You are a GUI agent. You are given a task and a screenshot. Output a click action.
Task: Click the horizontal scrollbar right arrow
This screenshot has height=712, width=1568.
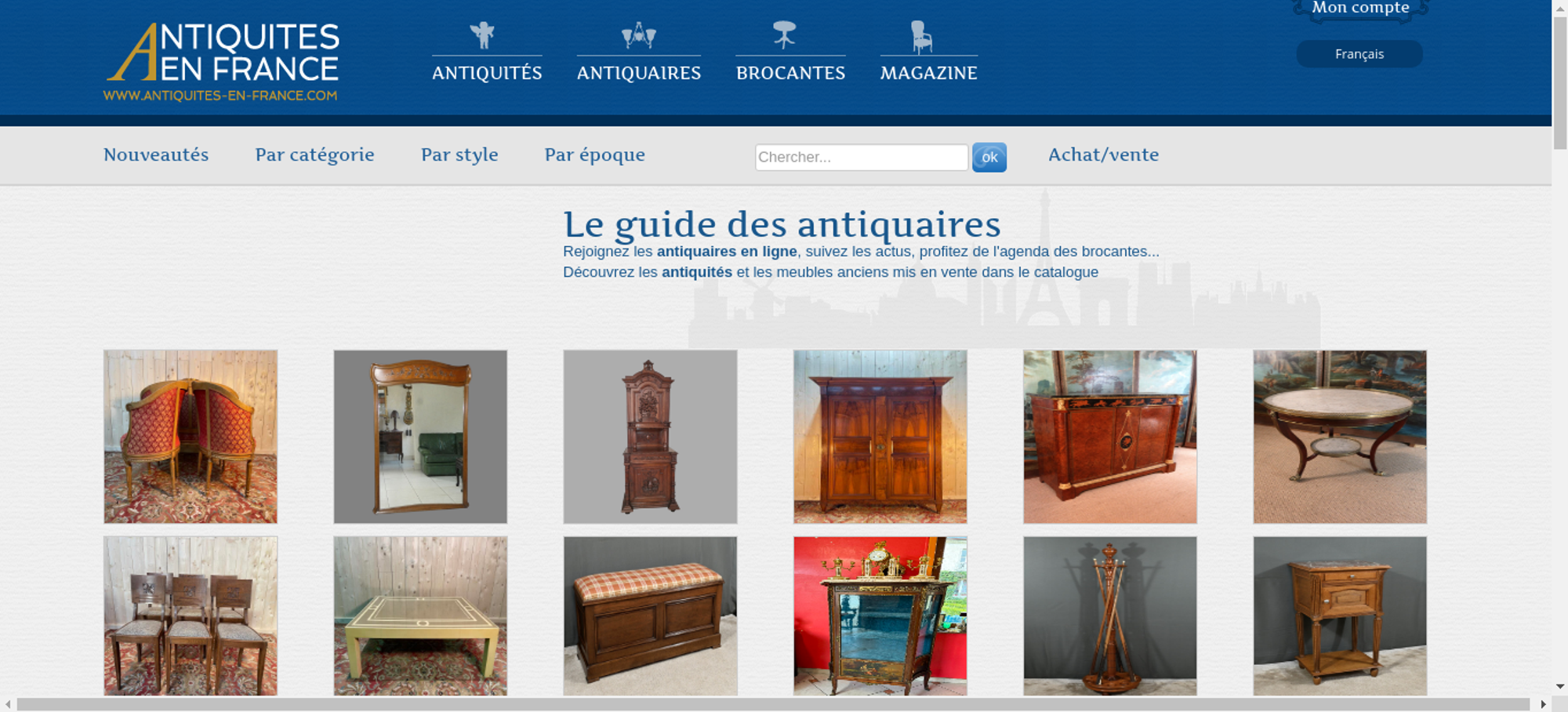tap(1543, 704)
